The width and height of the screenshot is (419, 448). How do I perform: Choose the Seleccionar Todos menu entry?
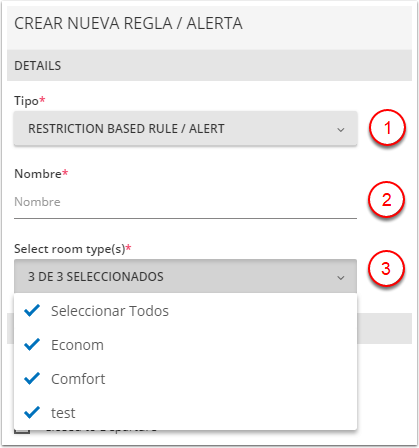(185, 311)
